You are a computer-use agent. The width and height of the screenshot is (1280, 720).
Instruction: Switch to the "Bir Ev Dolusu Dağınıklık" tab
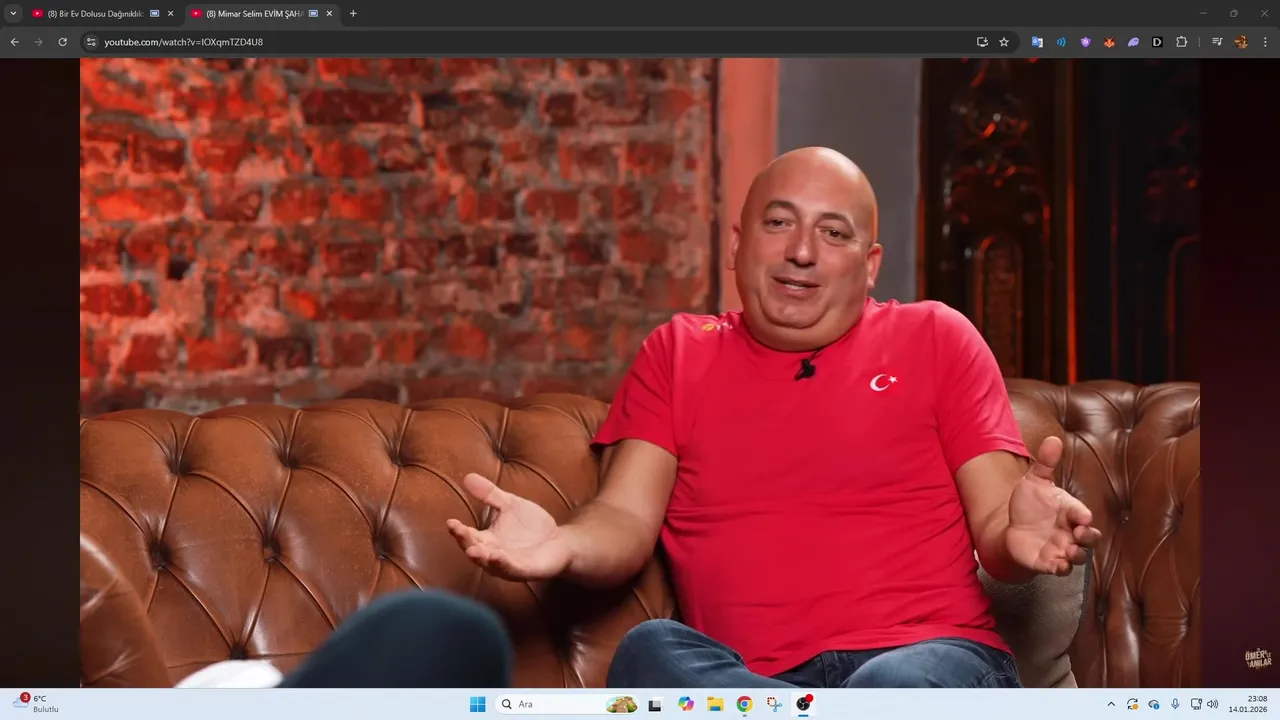[x=103, y=14]
